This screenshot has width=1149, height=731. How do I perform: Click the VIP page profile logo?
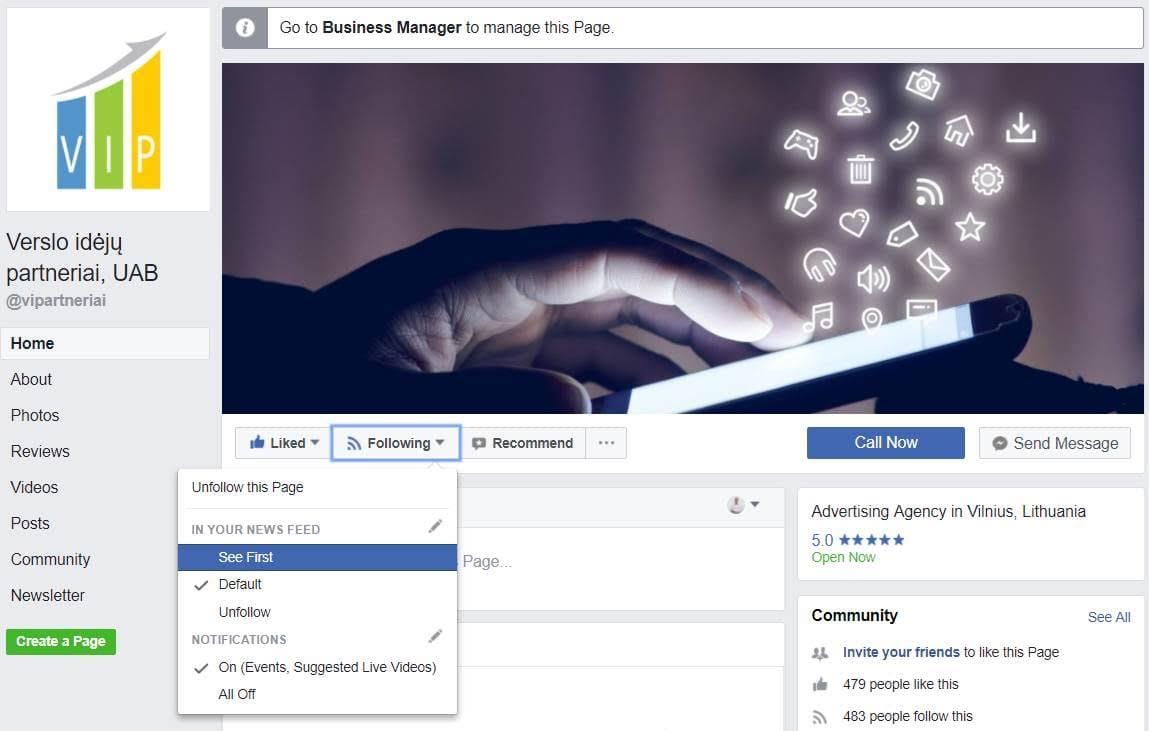[108, 110]
